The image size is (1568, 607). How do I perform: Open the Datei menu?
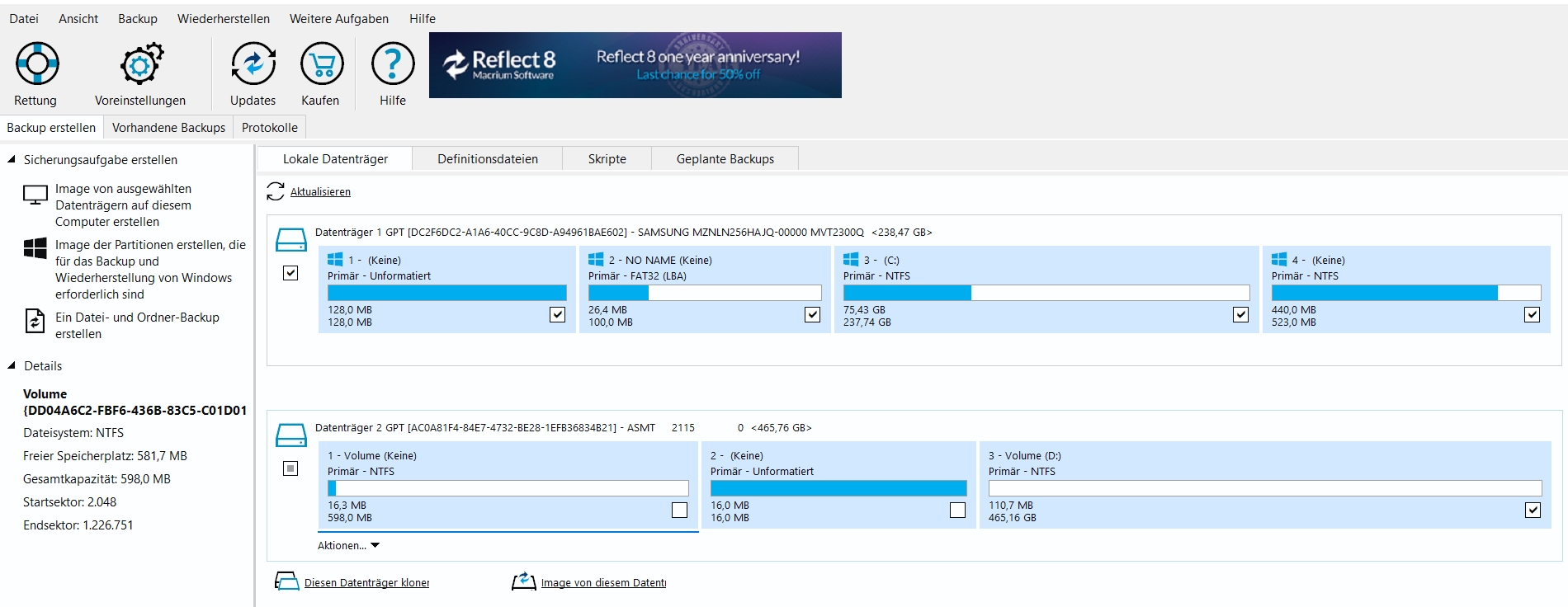click(x=24, y=18)
